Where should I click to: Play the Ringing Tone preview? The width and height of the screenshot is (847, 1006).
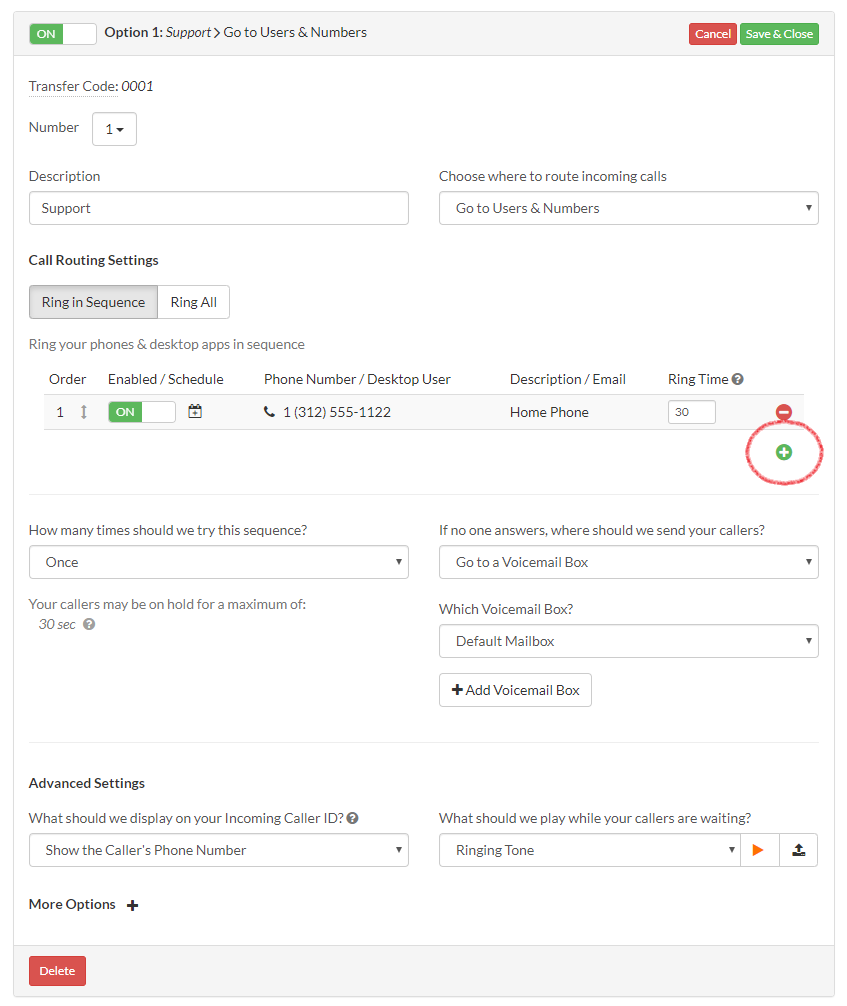coord(758,850)
